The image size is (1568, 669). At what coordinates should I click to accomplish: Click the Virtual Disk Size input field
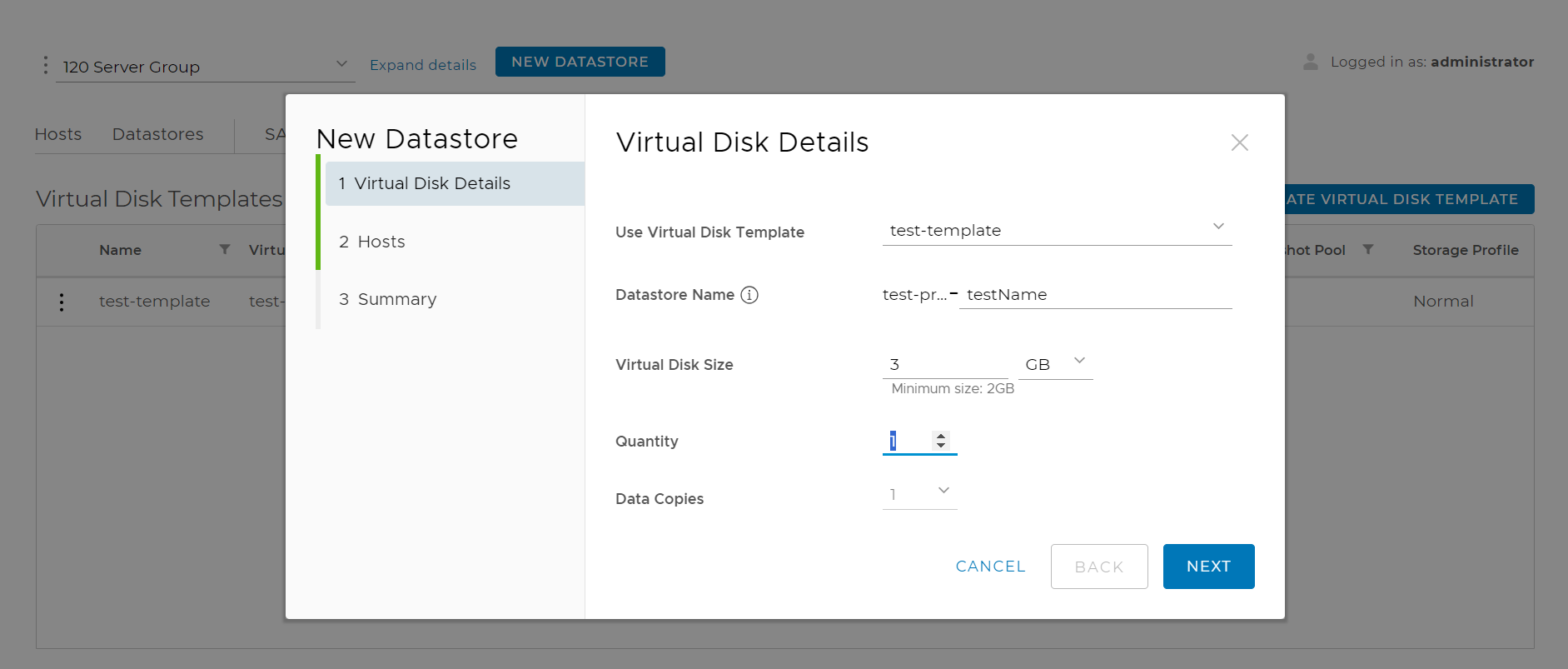pyautogui.click(x=944, y=364)
